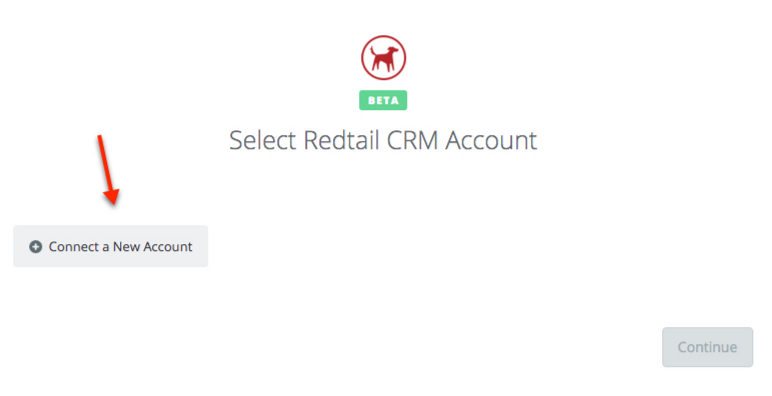Click the letter B in the BETA badge
The height and width of the screenshot is (396, 772).
tap(372, 100)
